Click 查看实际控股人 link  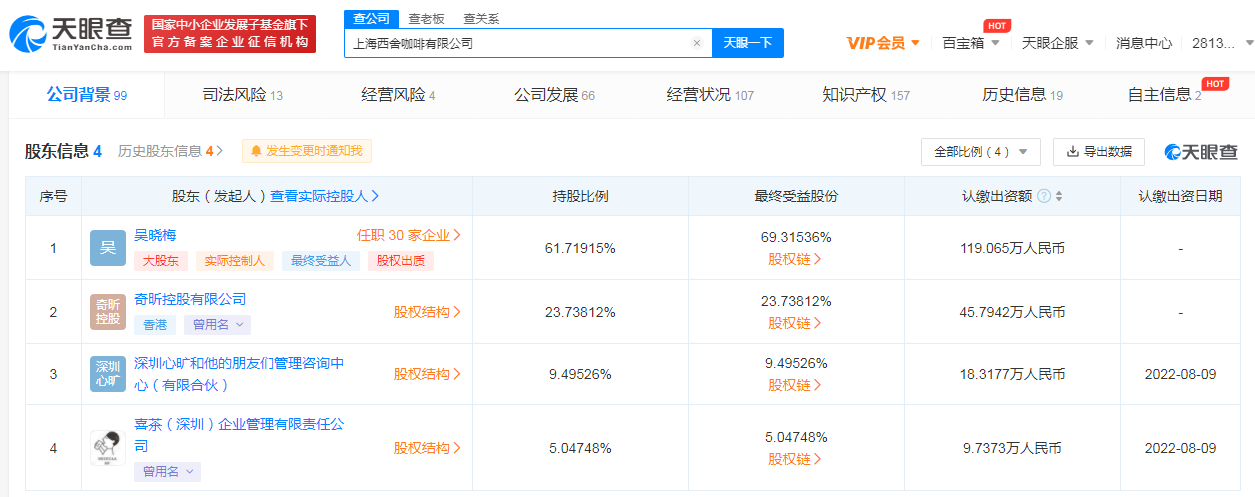click(325, 196)
